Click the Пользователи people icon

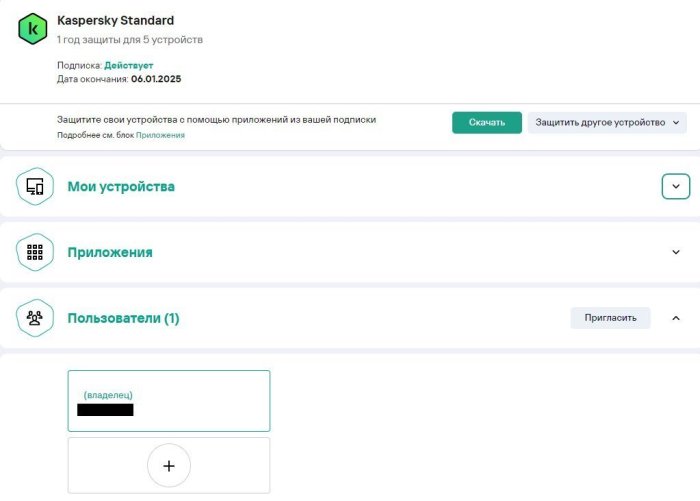pos(35,318)
